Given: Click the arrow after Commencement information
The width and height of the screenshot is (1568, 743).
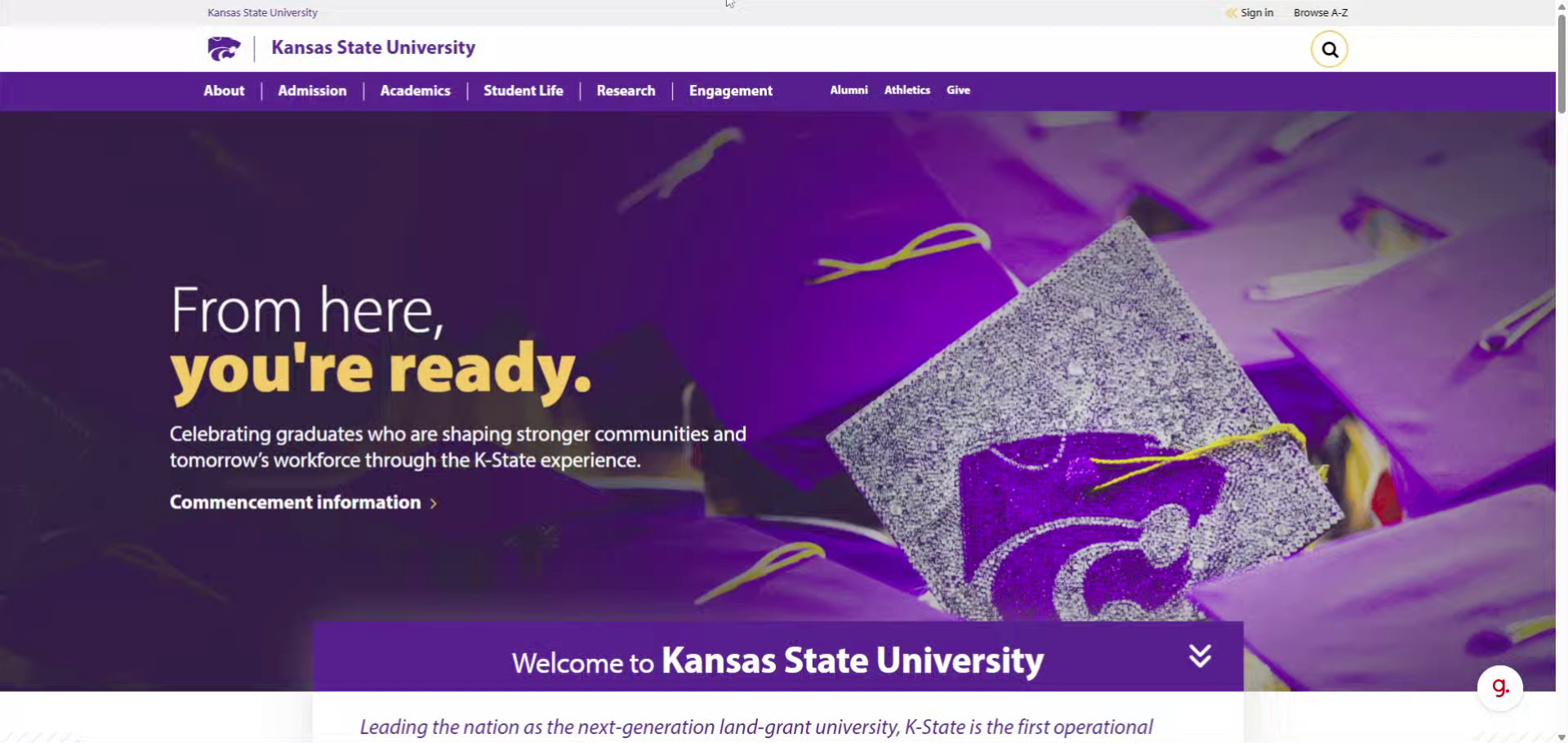Looking at the screenshot, I should 434,504.
